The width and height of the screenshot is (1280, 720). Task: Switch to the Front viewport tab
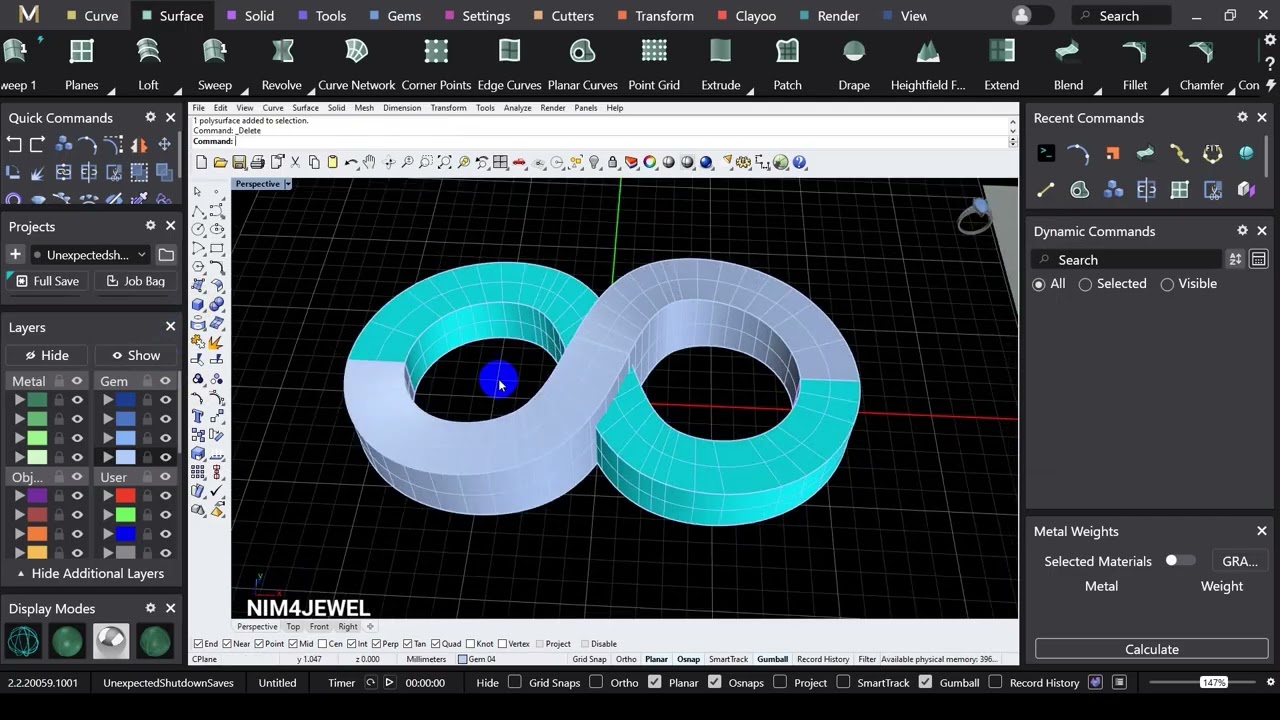coord(319,627)
